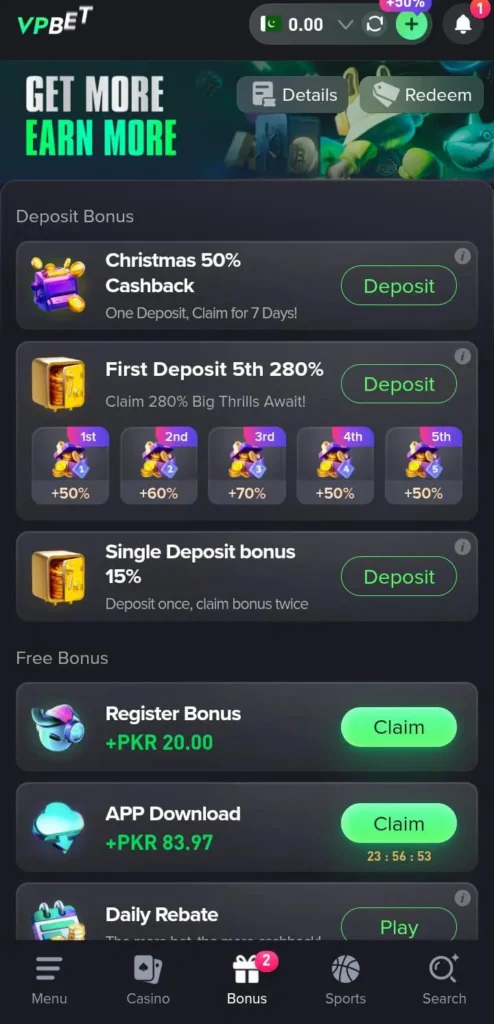This screenshot has height=1024, width=494.
Task: Open info for Christmas 50% Cashback
Action: click(x=463, y=257)
